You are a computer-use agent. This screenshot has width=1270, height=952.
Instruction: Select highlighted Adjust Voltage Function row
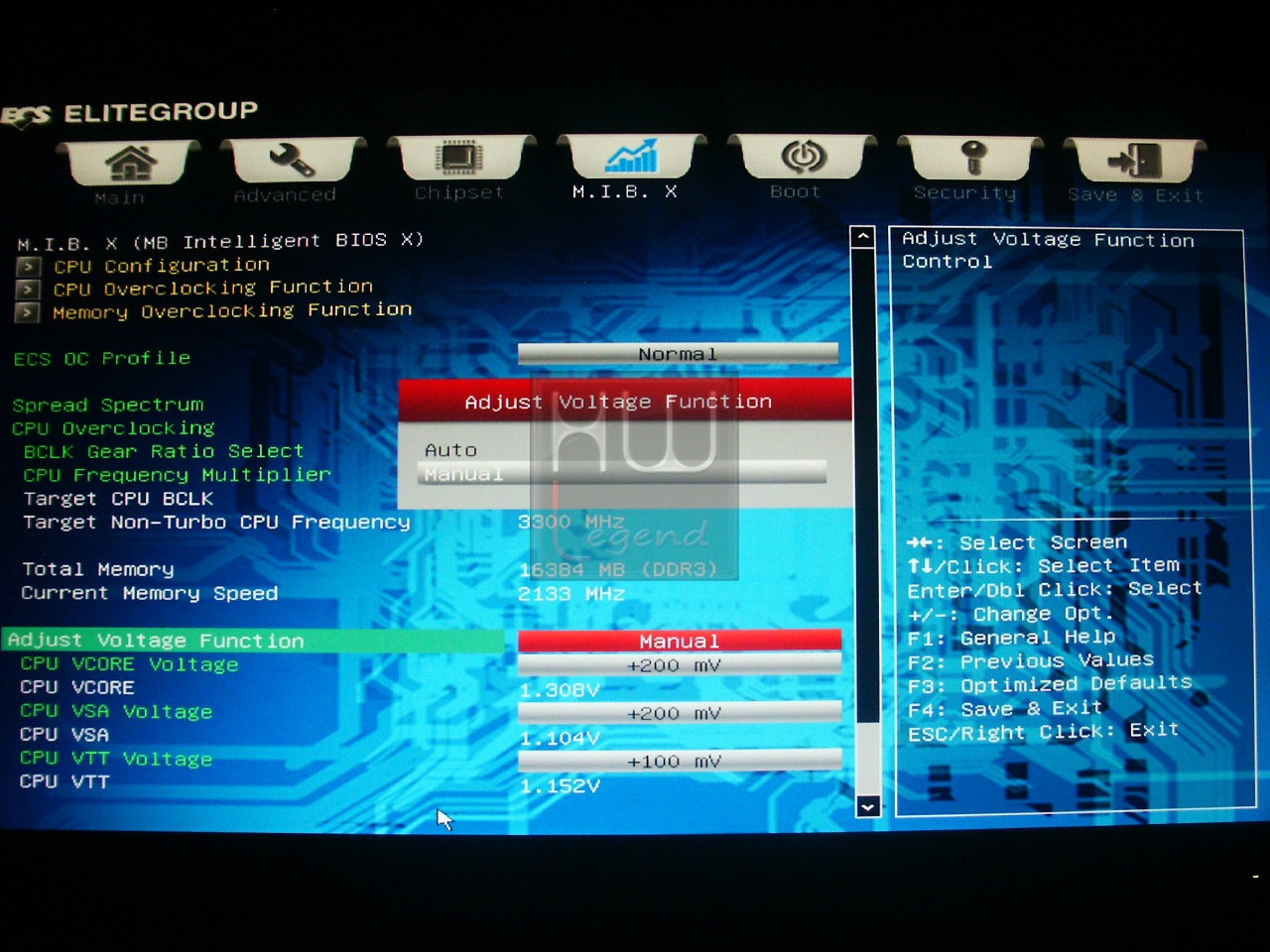pos(253,641)
